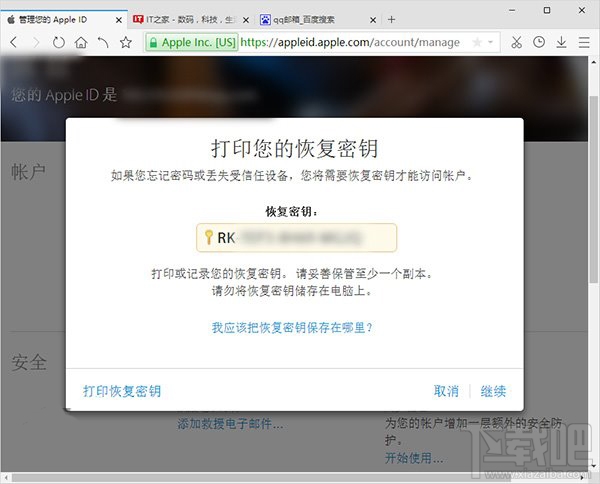Switch to the IT之家 tab
The height and width of the screenshot is (484, 600).
tap(191, 20)
